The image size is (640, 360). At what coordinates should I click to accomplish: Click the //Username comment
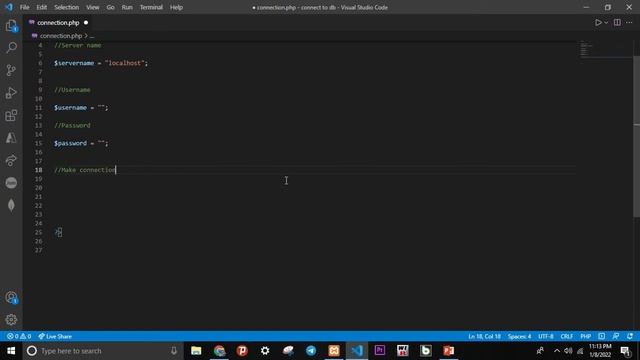pos(72,90)
